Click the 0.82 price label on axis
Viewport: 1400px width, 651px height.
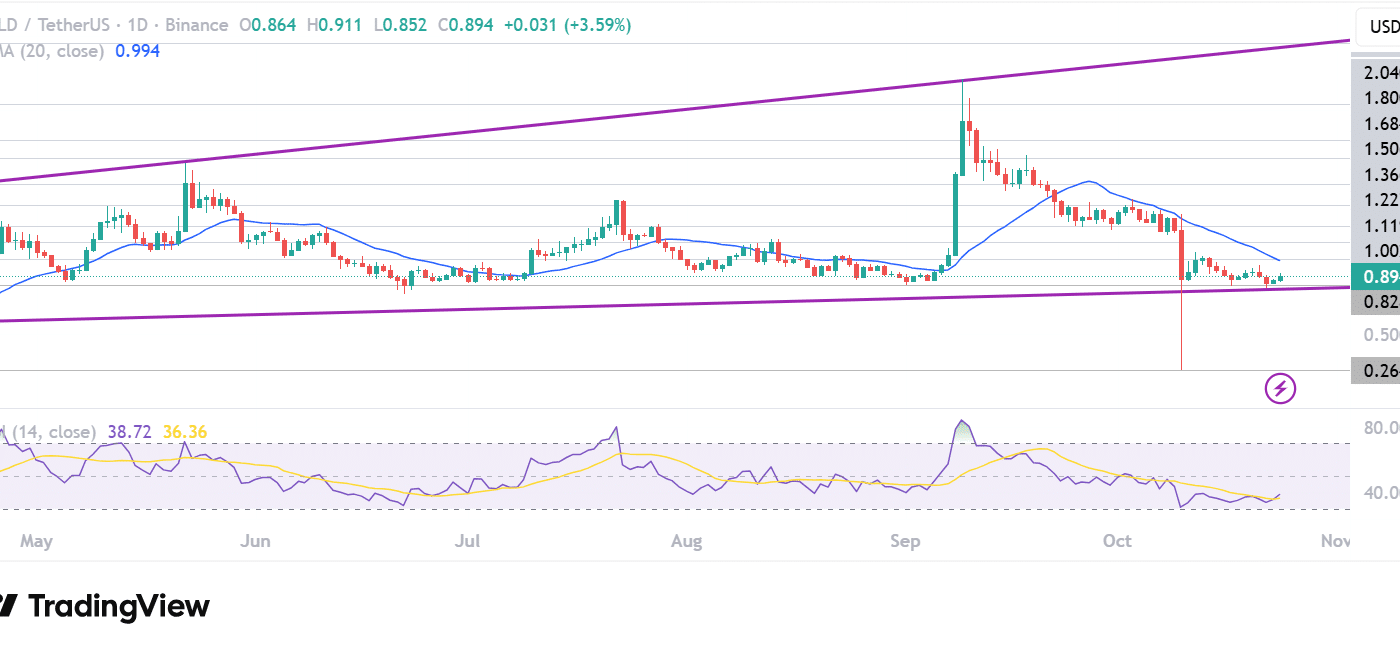(x=1374, y=302)
